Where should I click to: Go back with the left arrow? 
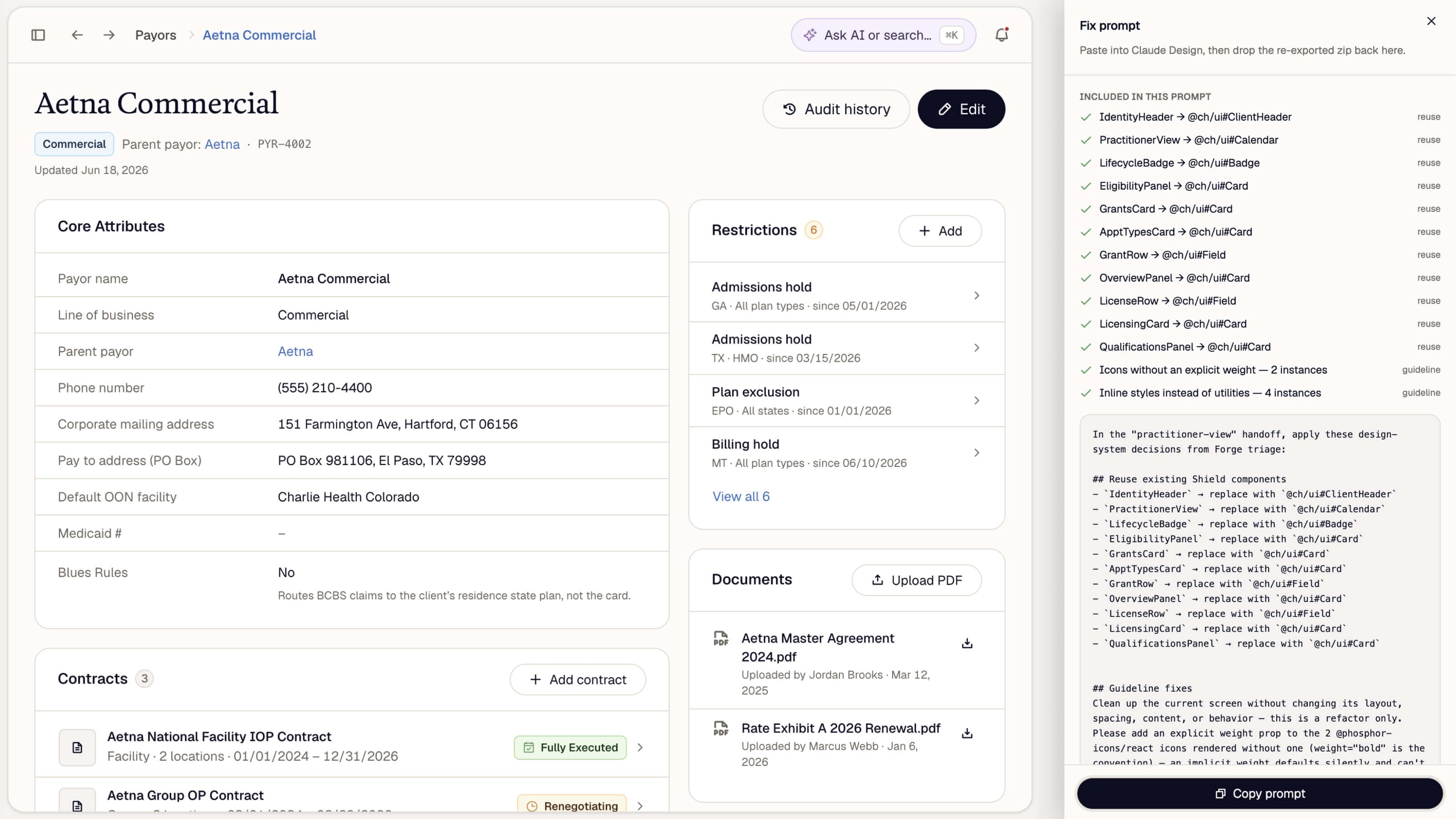coord(77,35)
